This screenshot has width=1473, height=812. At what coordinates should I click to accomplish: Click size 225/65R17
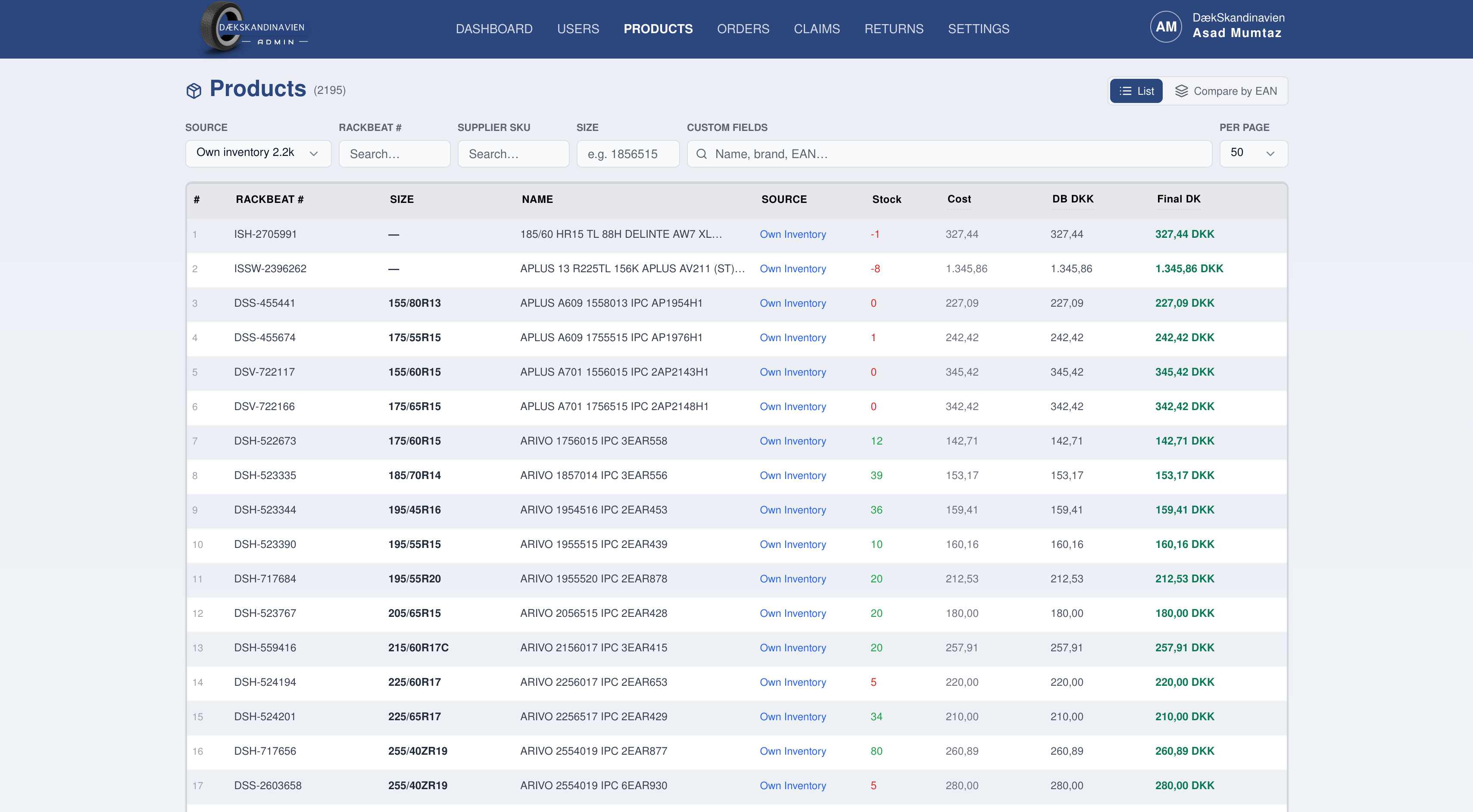coord(415,716)
